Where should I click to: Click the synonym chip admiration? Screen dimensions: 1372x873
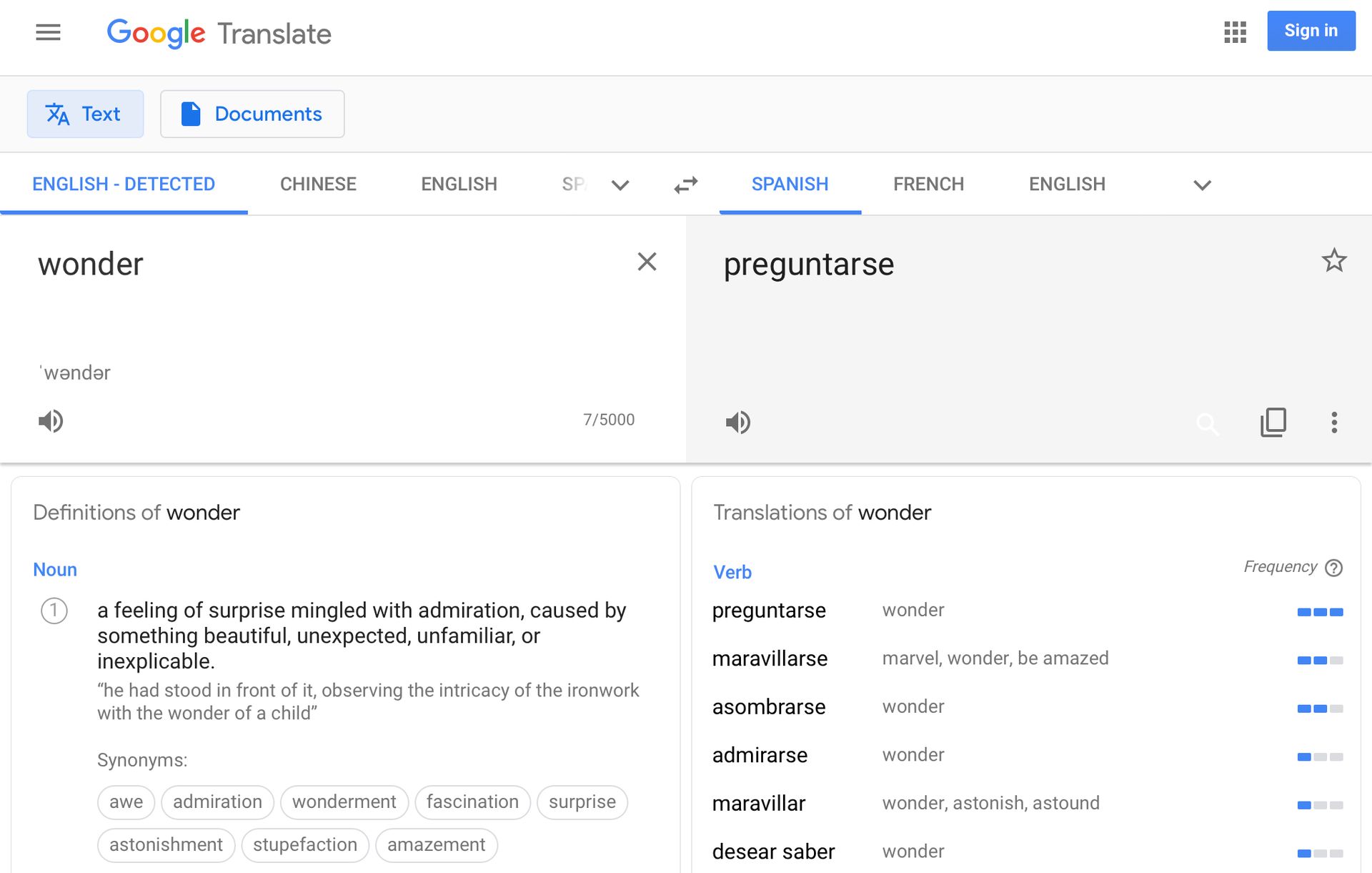point(217,802)
